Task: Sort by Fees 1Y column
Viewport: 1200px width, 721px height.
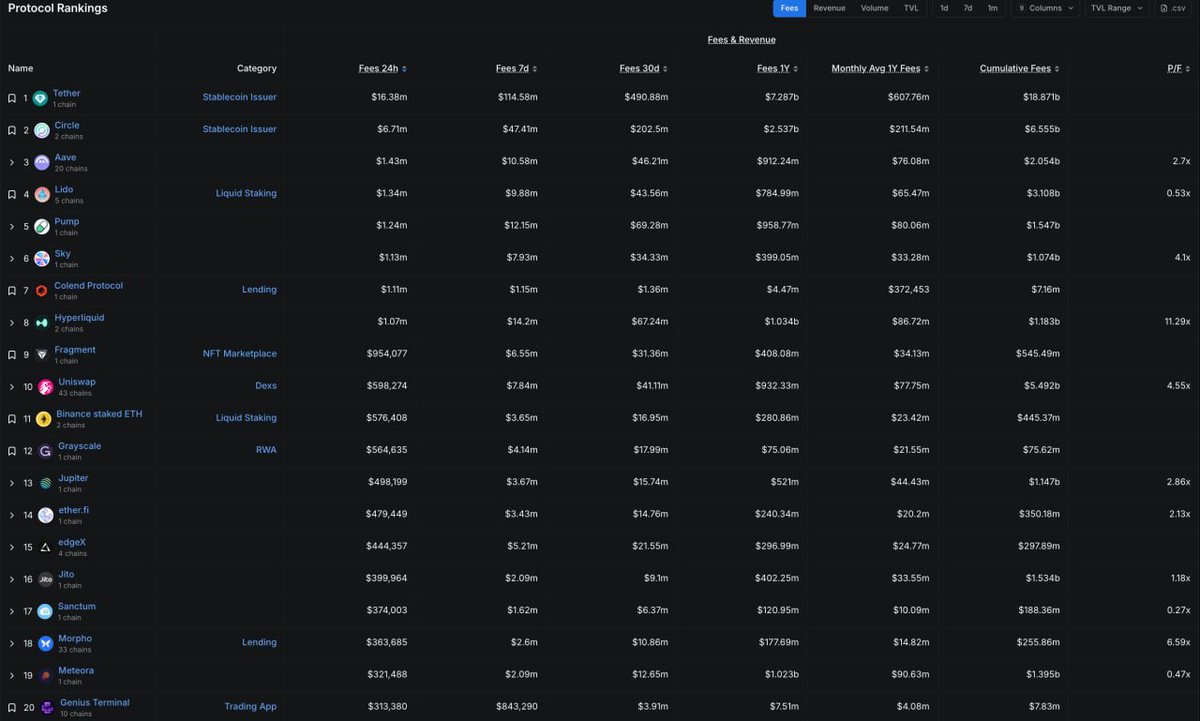Action: pos(777,68)
